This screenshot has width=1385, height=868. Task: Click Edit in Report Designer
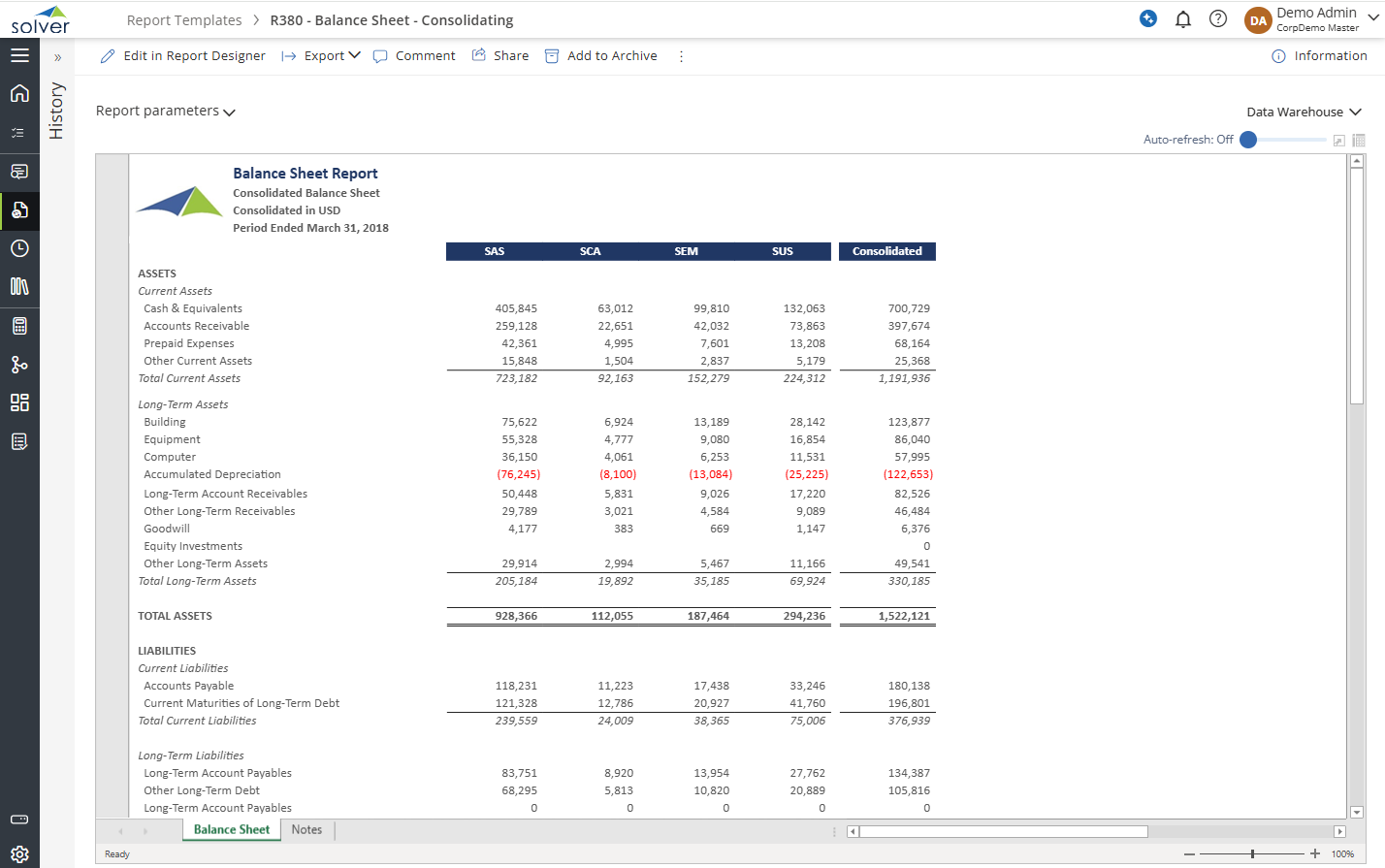[182, 56]
